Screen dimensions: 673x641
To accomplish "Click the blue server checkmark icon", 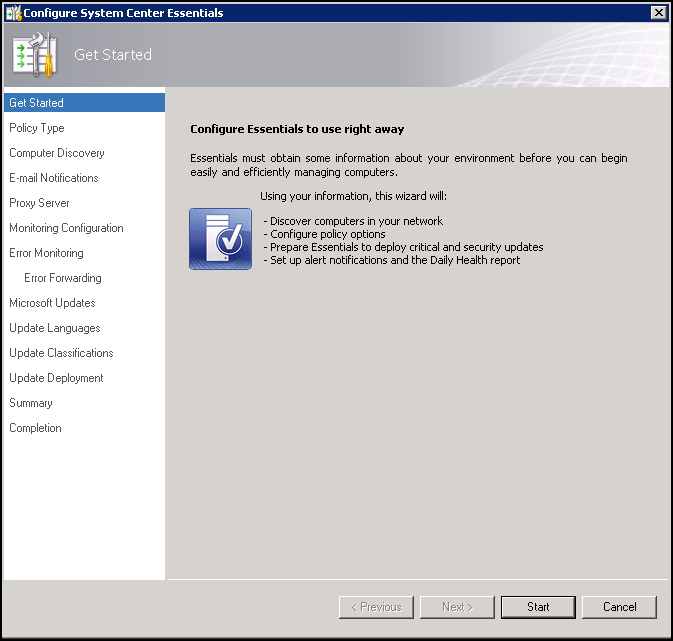I will point(220,239).
